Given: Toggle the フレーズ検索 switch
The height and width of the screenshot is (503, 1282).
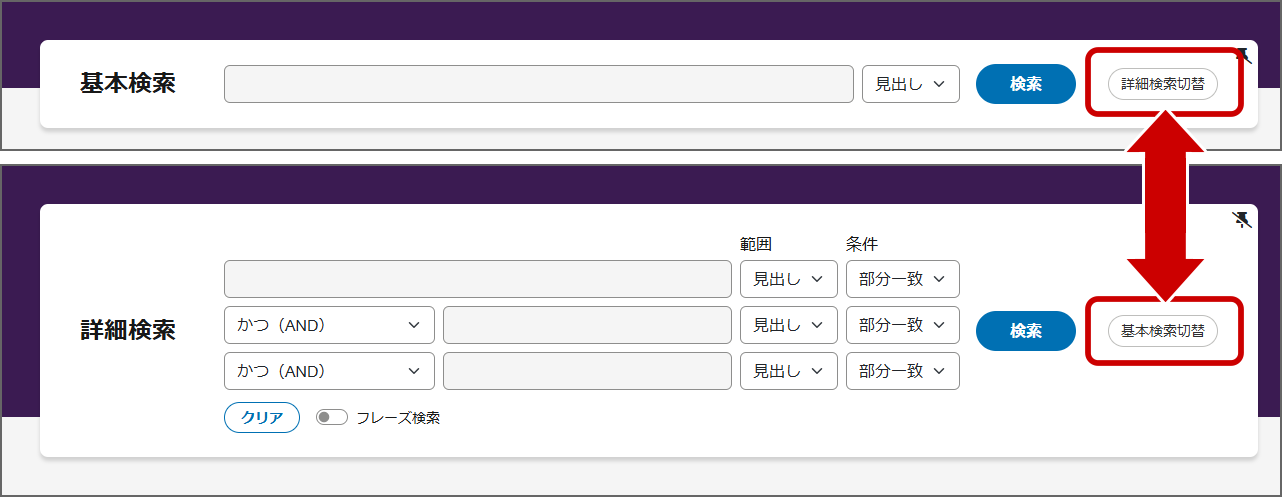Looking at the screenshot, I should click(x=331, y=418).
